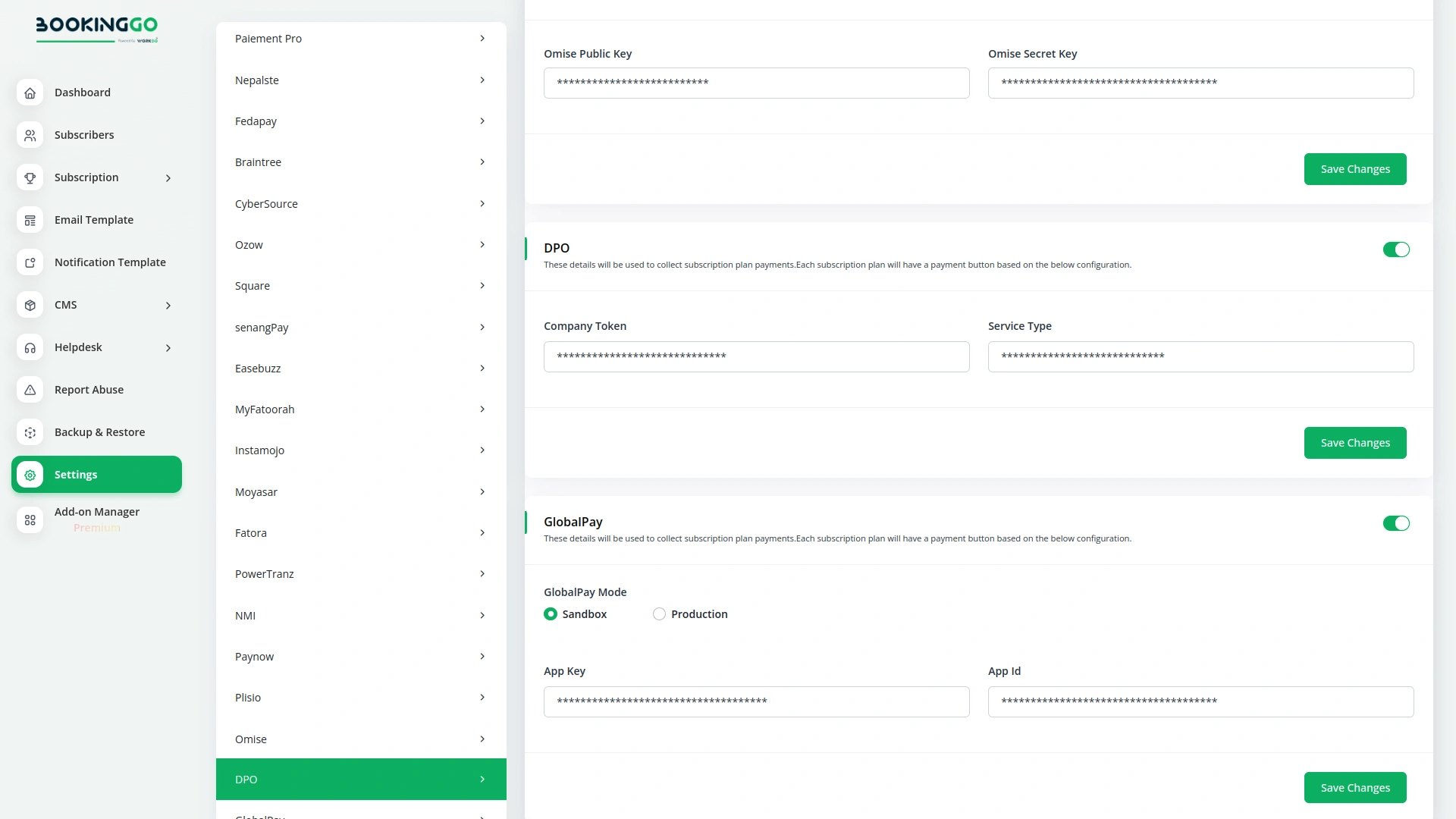
Task: Select the Omise gateway entry
Action: pyautogui.click(x=360, y=739)
